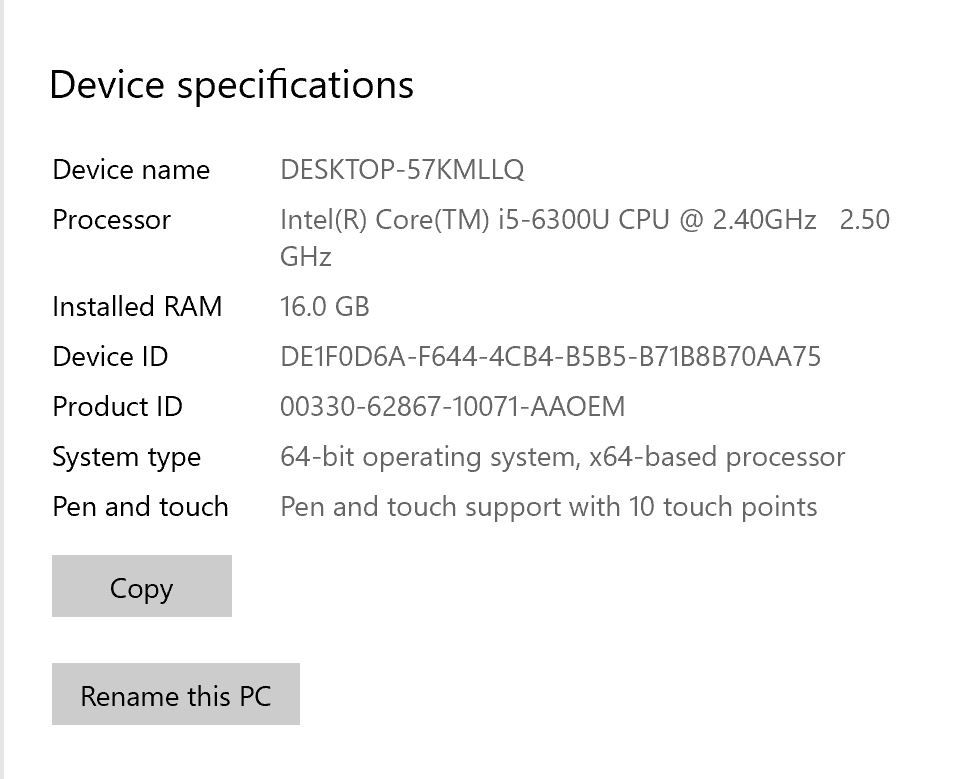976x779 pixels.
Task: Click the 2.50 speed value on Processor line
Action: pos(864,220)
